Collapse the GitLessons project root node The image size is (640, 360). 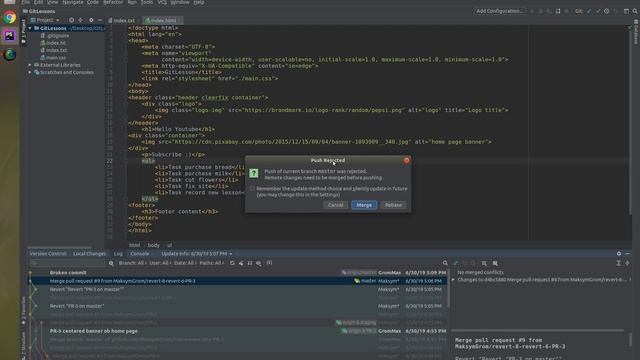[30, 28]
